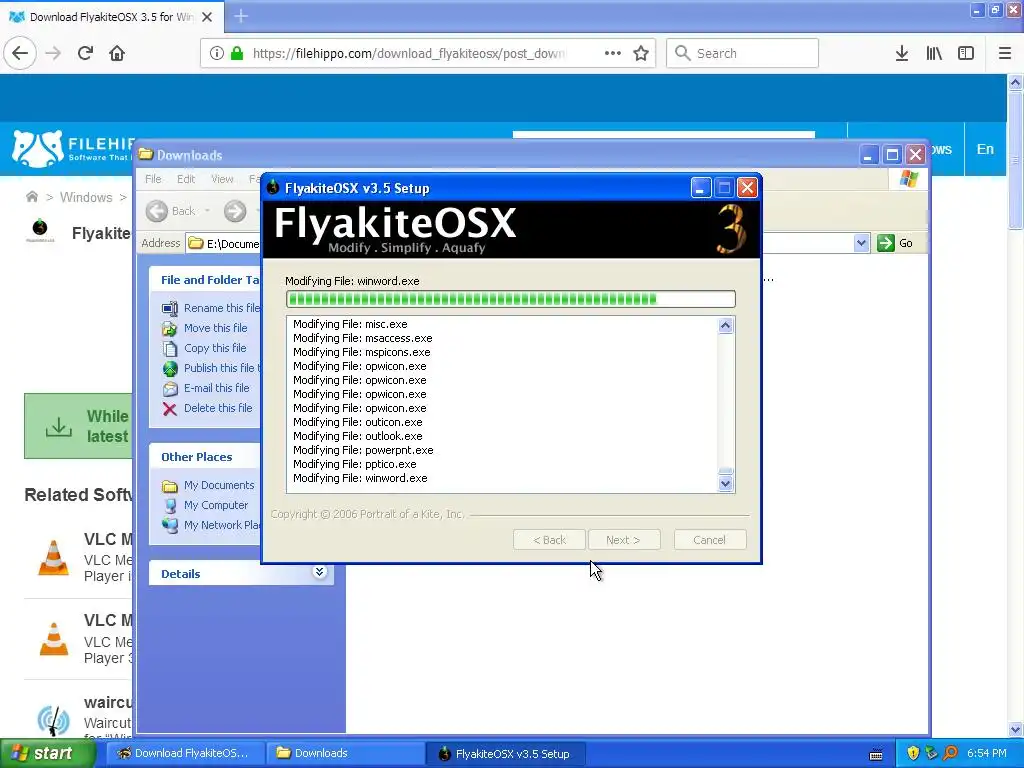The width and height of the screenshot is (1024, 768).
Task: Open File menu in Downloads window
Action: tap(153, 179)
